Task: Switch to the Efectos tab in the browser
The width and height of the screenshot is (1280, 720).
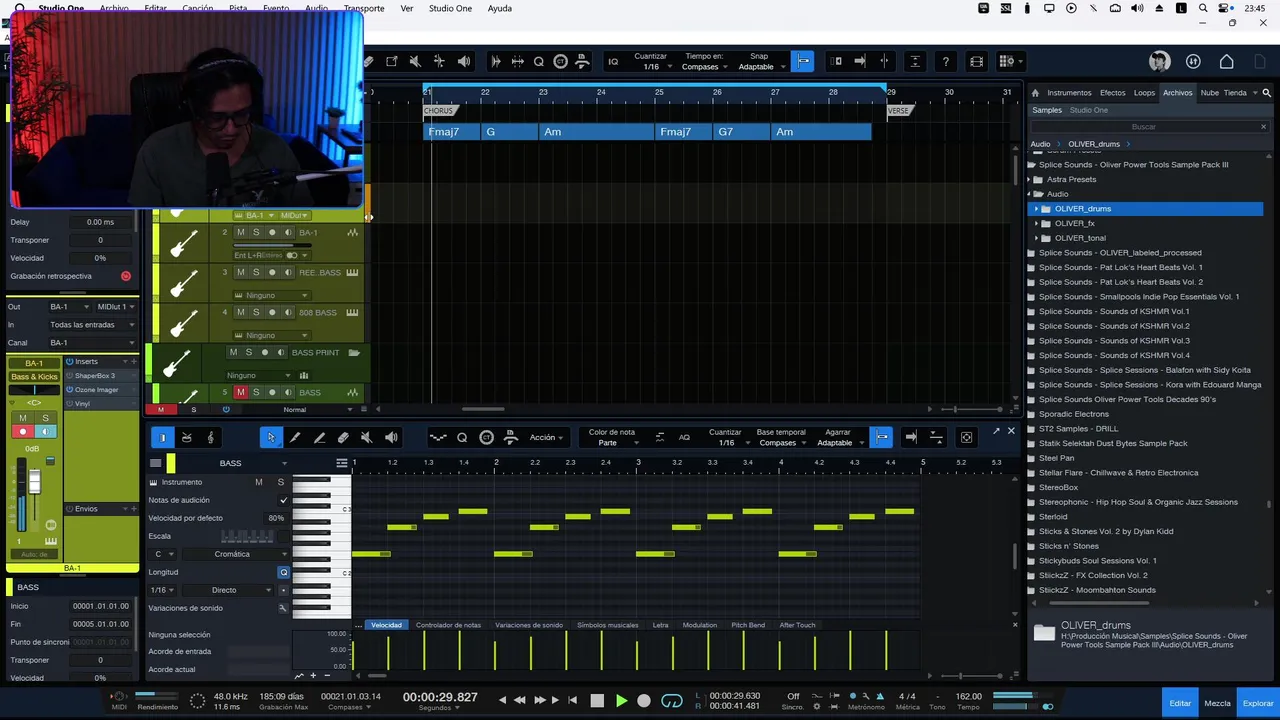Action: tap(1112, 93)
